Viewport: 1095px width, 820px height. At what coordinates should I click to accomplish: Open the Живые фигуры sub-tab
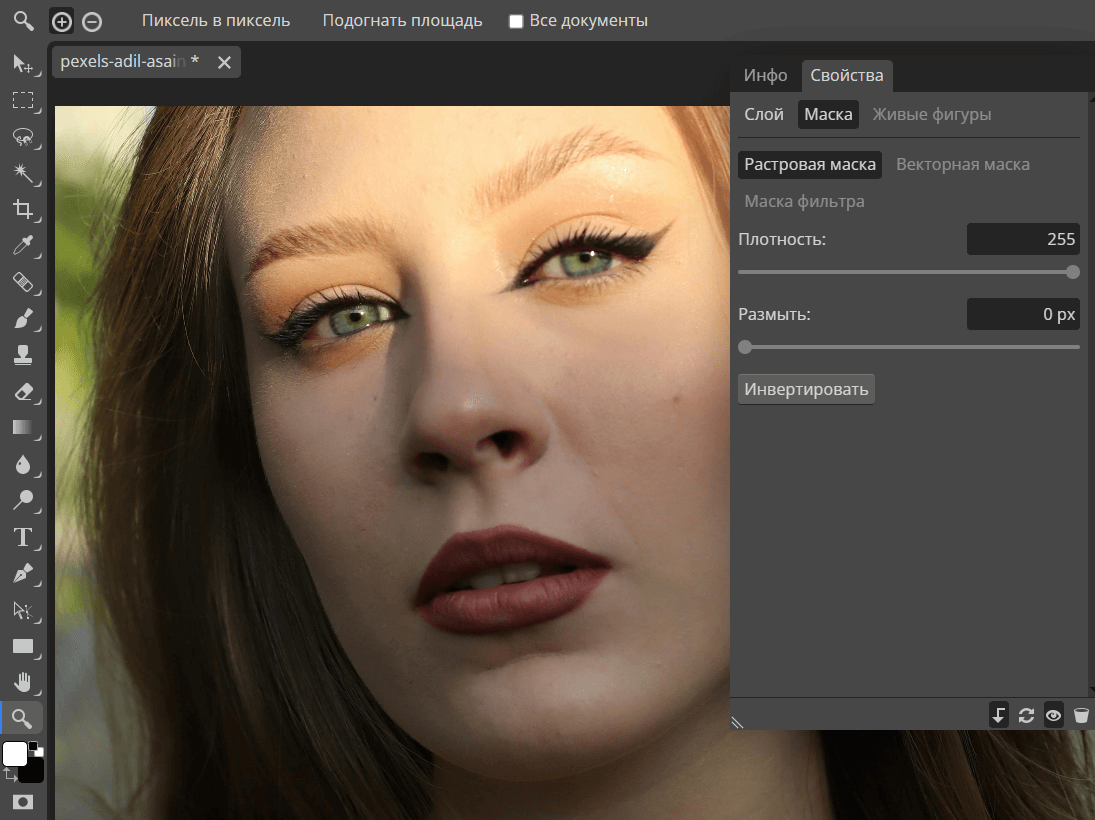coord(932,115)
